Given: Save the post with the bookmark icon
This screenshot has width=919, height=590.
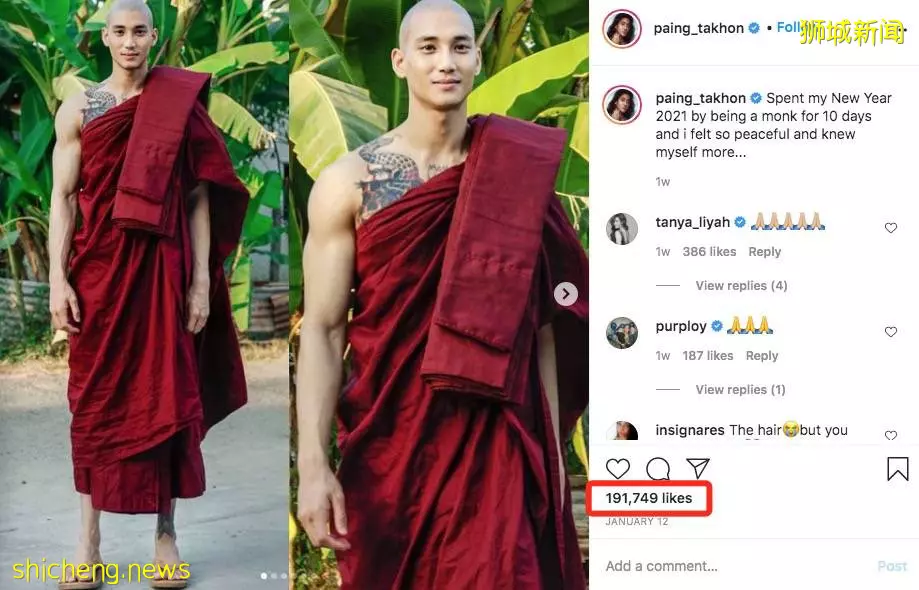Looking at the screenshot, I should pos(897,469).
